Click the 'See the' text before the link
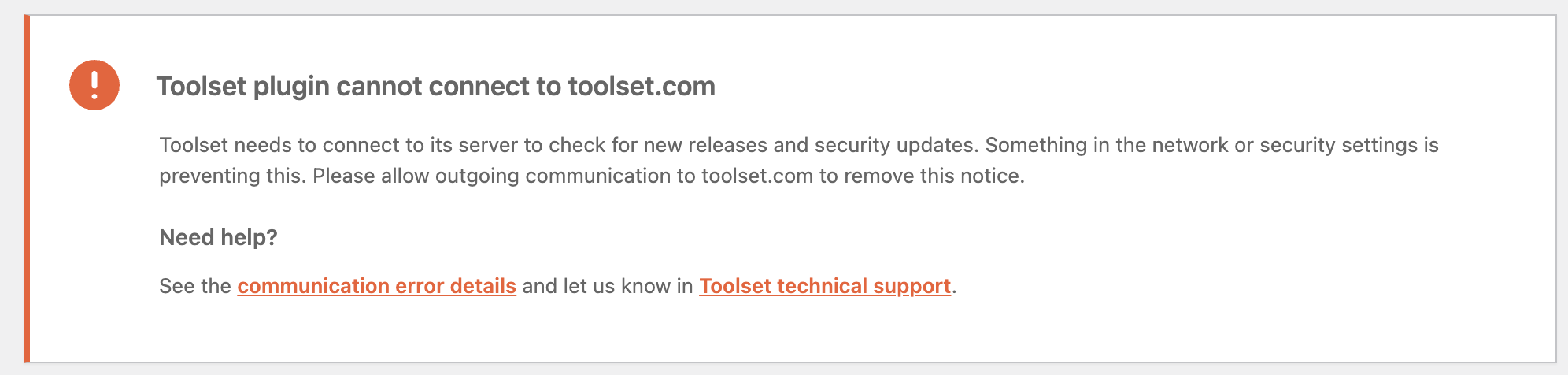Viewport: 1568px width, 375px height. 194,286
